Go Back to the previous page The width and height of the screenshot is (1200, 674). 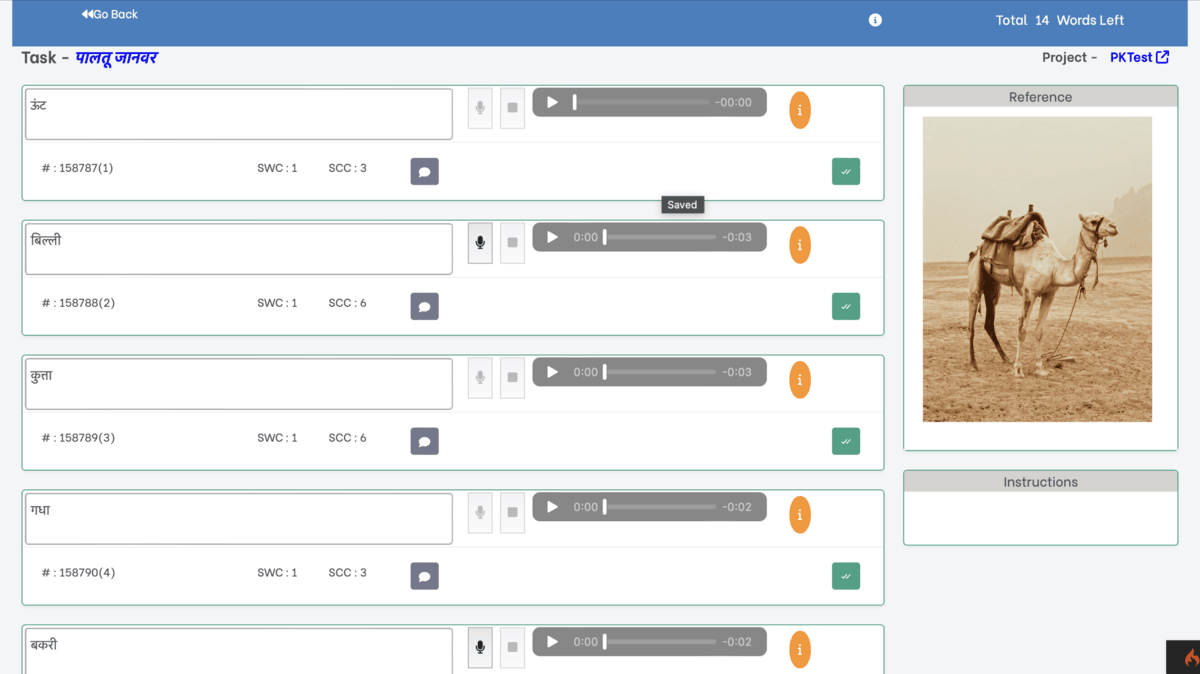pos(110,15)
